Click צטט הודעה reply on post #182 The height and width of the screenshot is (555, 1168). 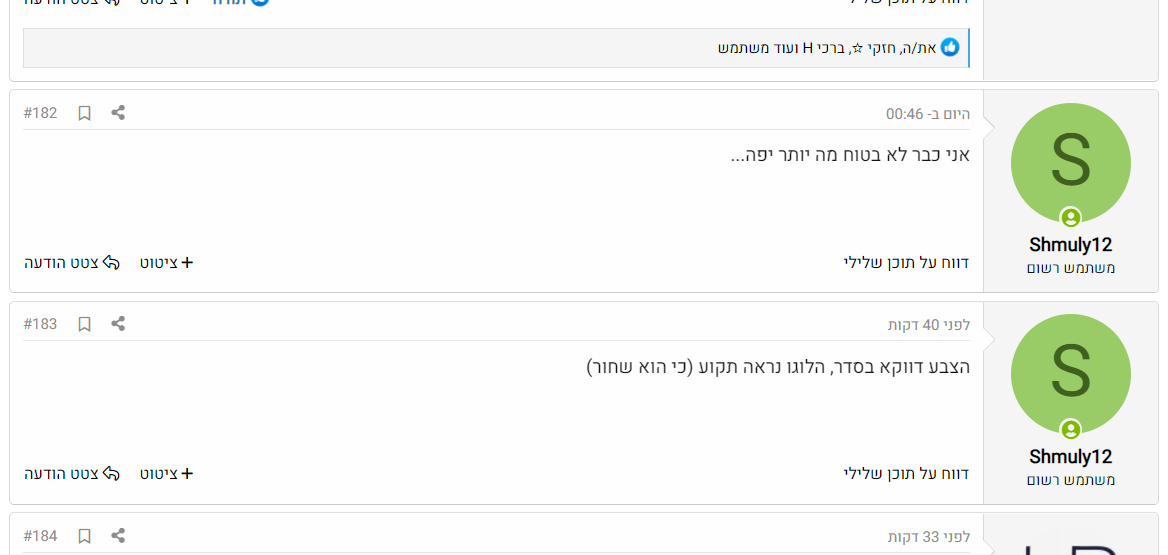[72, 263]
